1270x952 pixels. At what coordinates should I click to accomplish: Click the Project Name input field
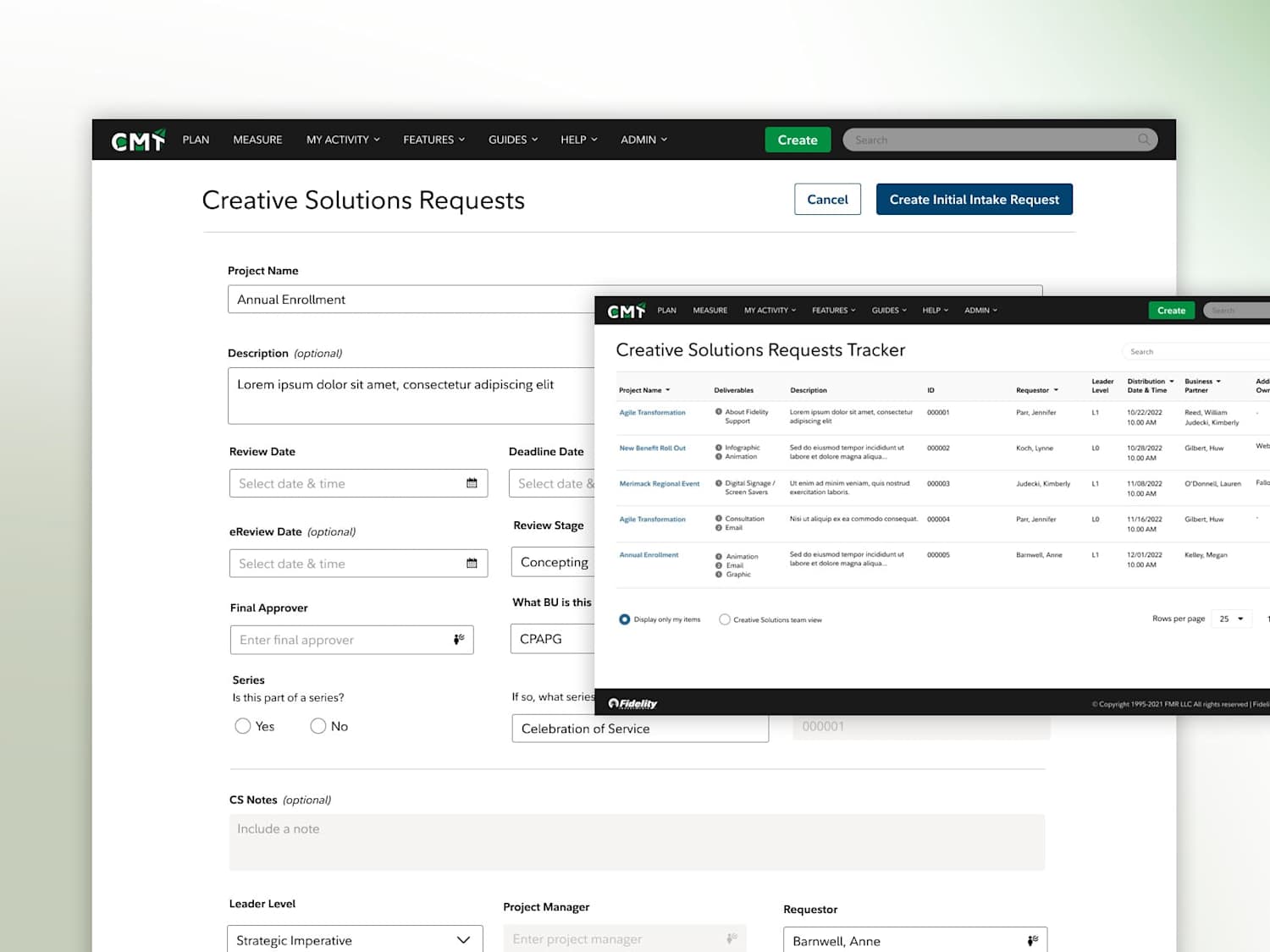coord(411,300)
